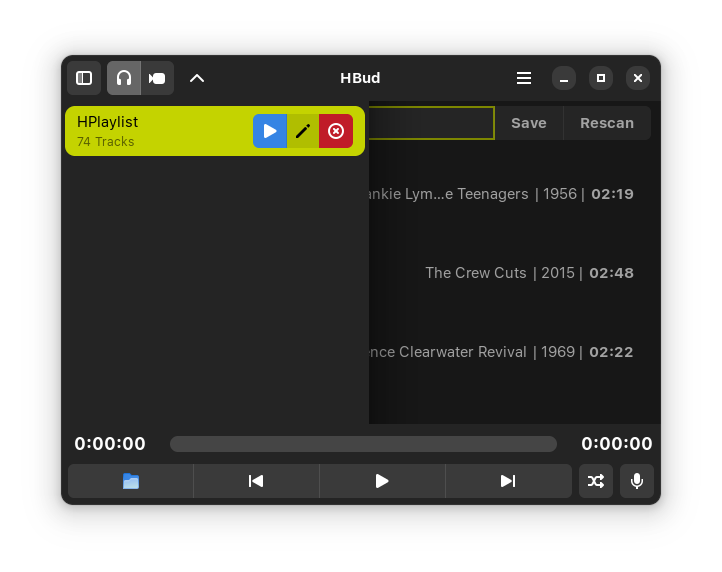Screen dimensions: 722x572
Task: Save the playlist
Action: point(529,123)
